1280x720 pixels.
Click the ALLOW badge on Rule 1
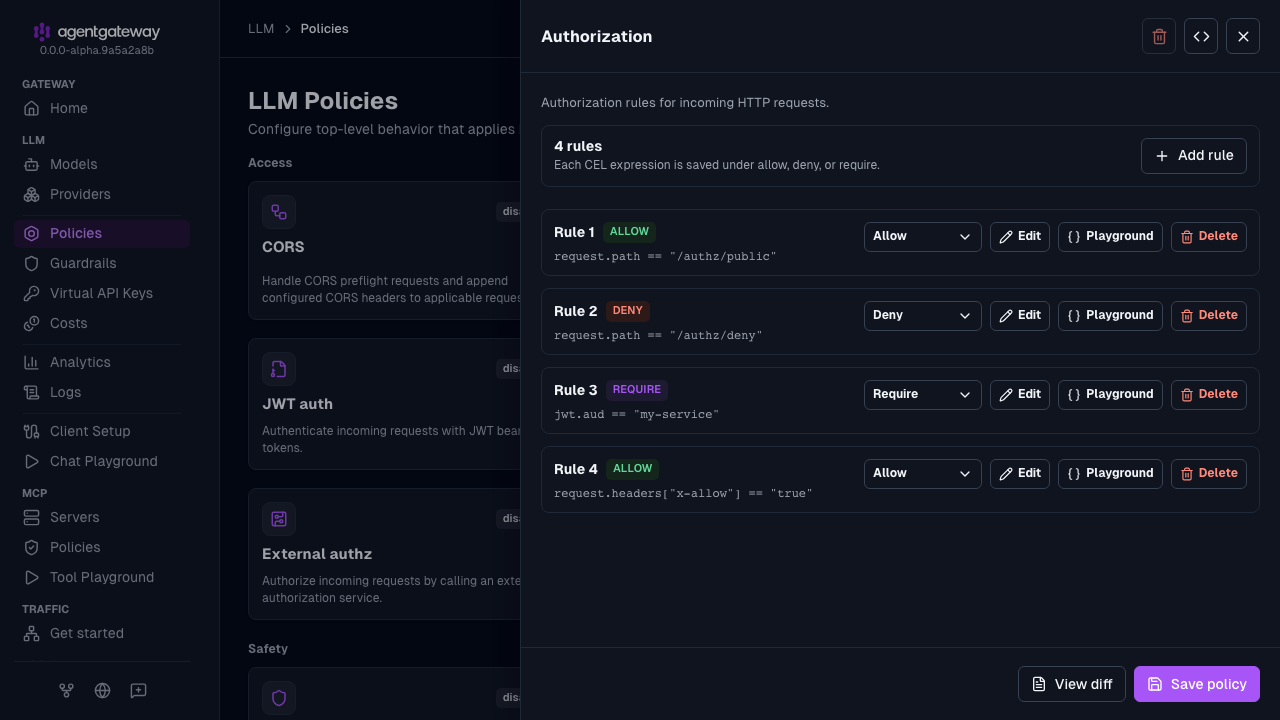point(630,232)
